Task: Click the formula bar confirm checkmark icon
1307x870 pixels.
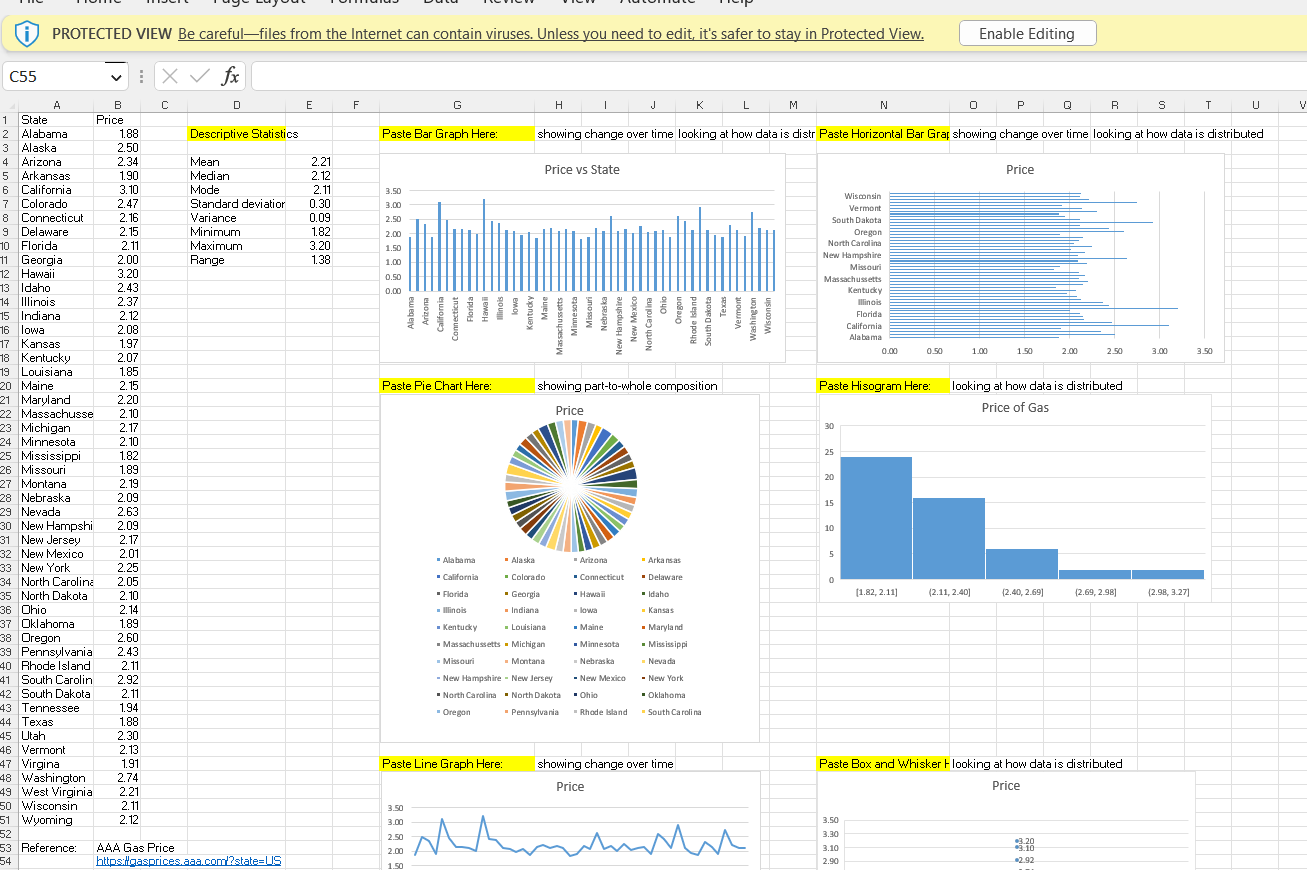Action: click(200, 76)
